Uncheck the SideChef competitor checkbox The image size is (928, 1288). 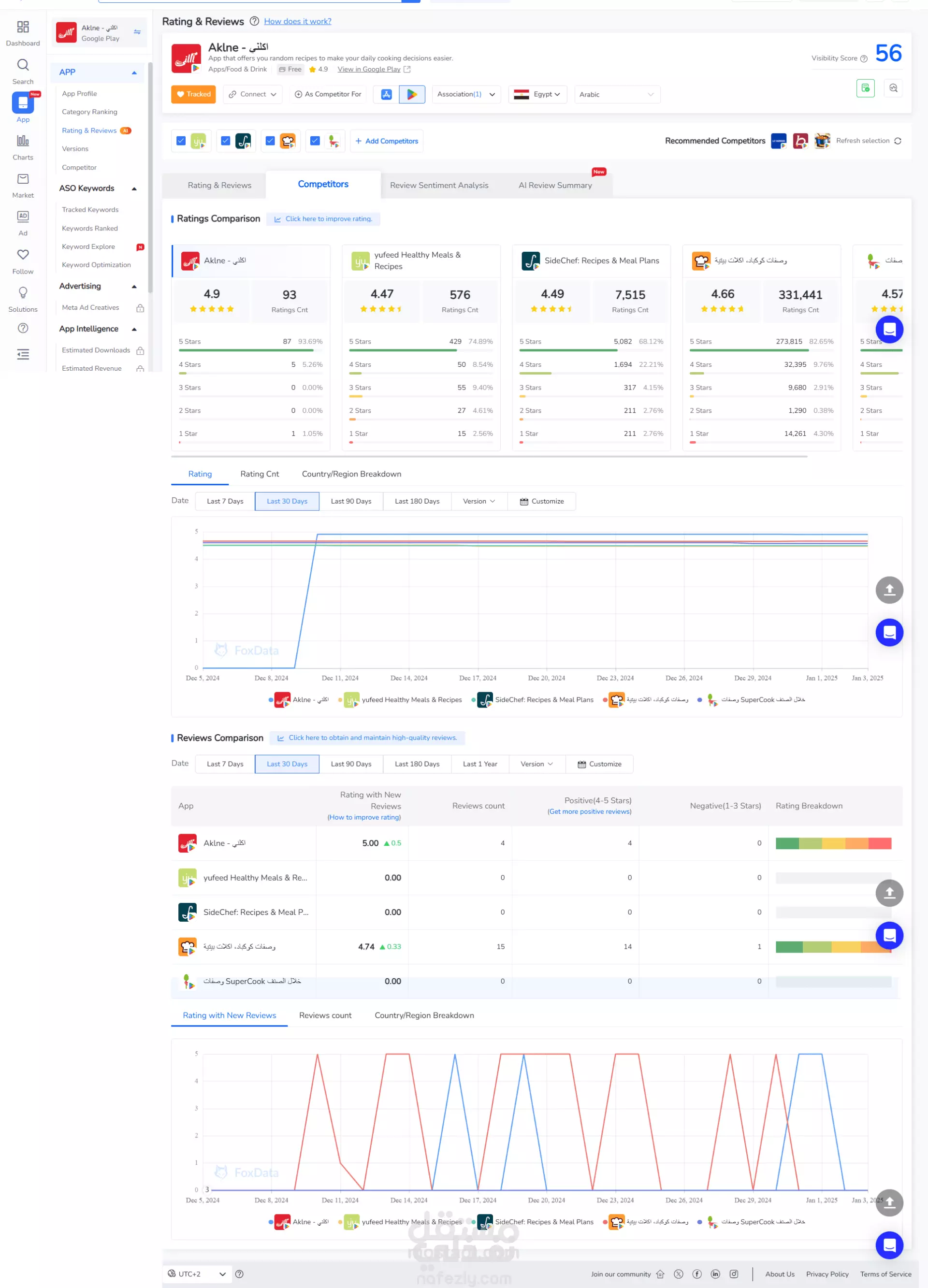point(225,141)
